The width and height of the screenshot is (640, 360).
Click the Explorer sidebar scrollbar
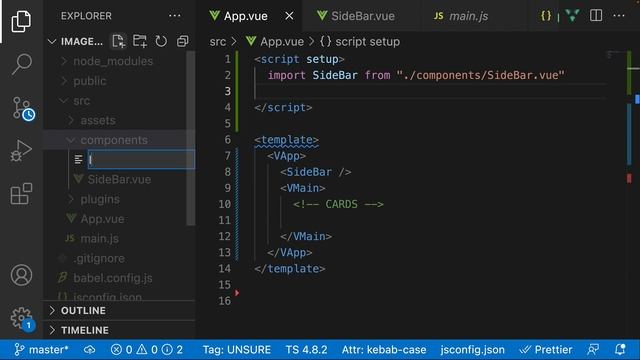[x=191, y=139]
